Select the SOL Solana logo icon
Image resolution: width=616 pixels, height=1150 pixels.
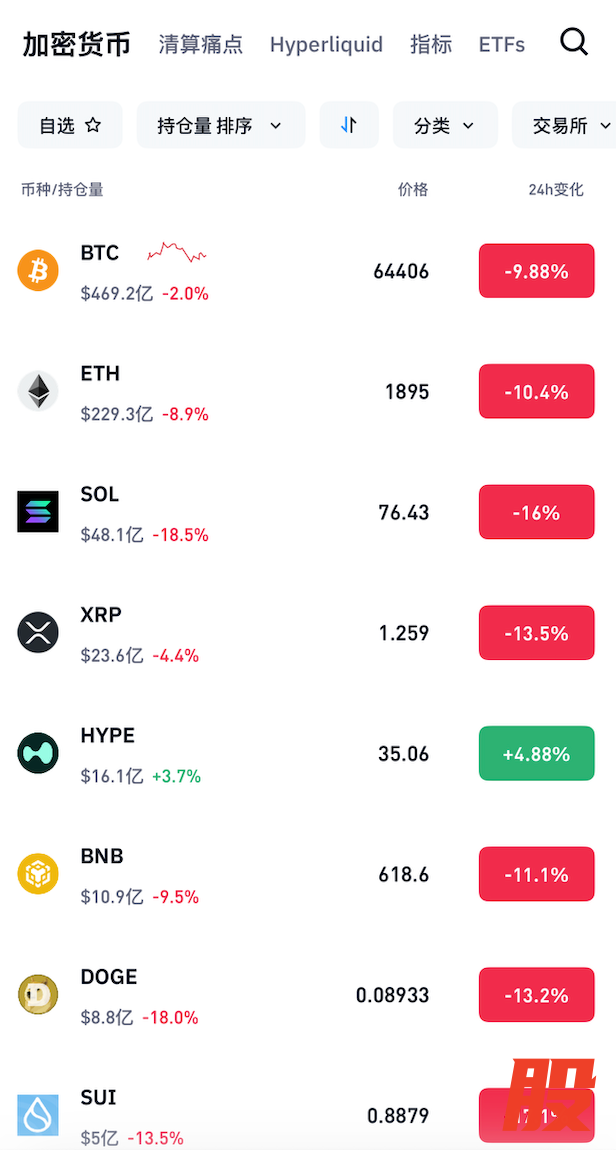point(38,512)
